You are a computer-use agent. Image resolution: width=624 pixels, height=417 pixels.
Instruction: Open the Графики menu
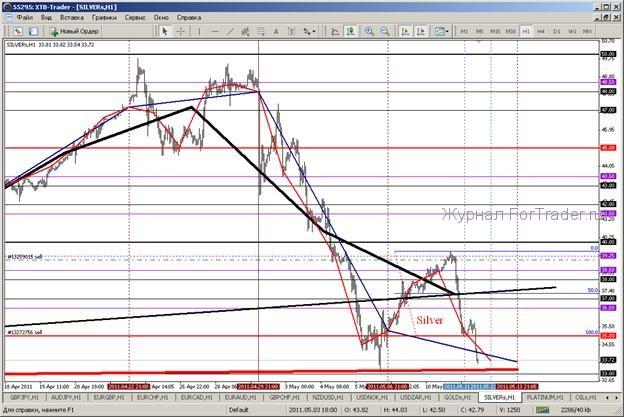(x=104, y=18)
